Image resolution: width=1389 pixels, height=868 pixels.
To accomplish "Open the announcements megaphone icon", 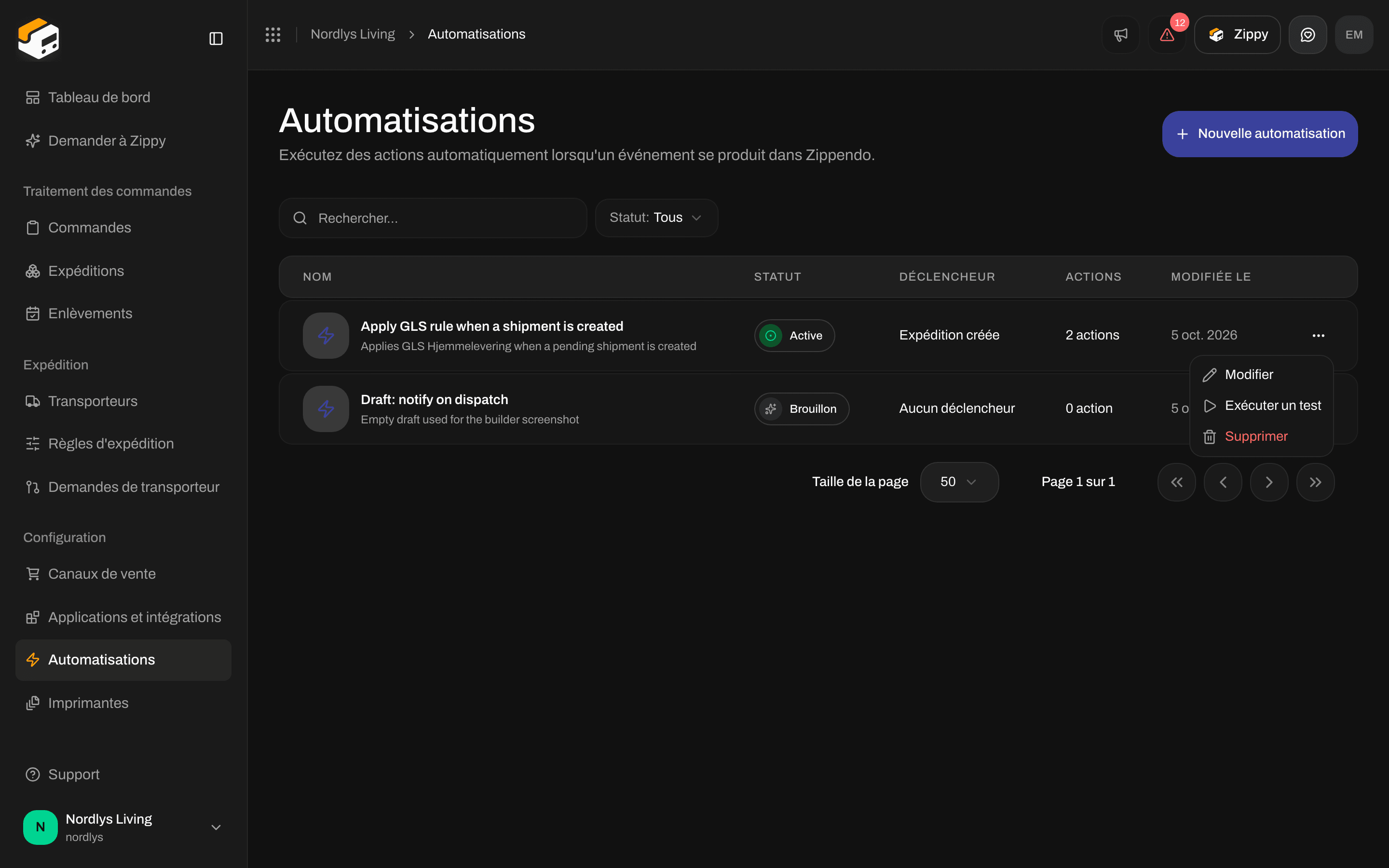I will click(1120, 34).
